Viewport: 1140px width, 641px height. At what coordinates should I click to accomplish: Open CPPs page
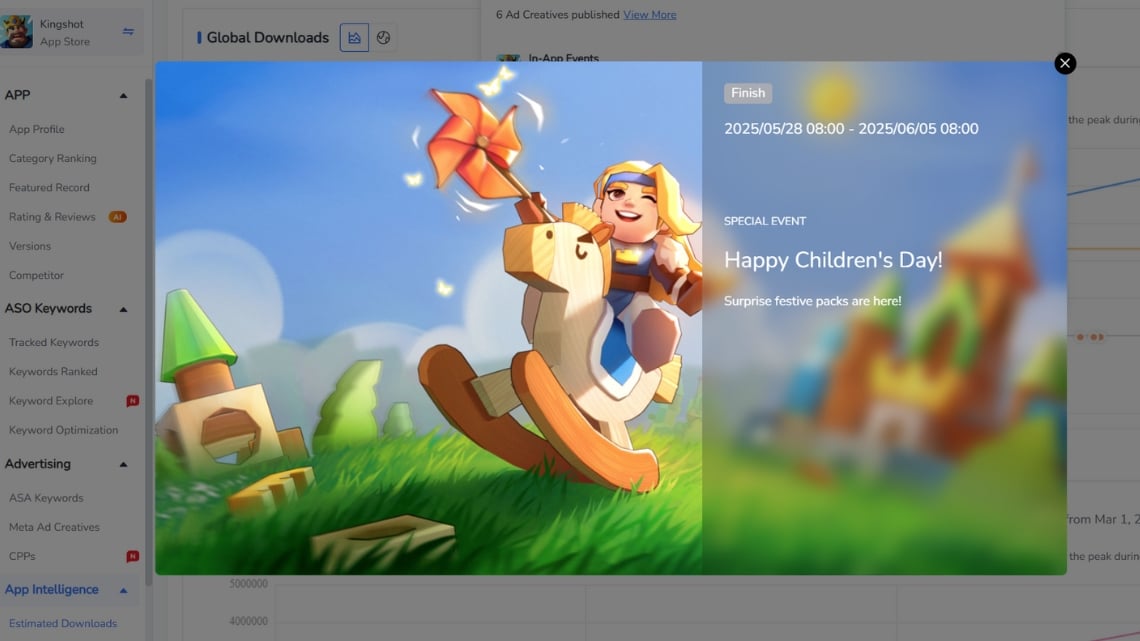coord(22,556)
